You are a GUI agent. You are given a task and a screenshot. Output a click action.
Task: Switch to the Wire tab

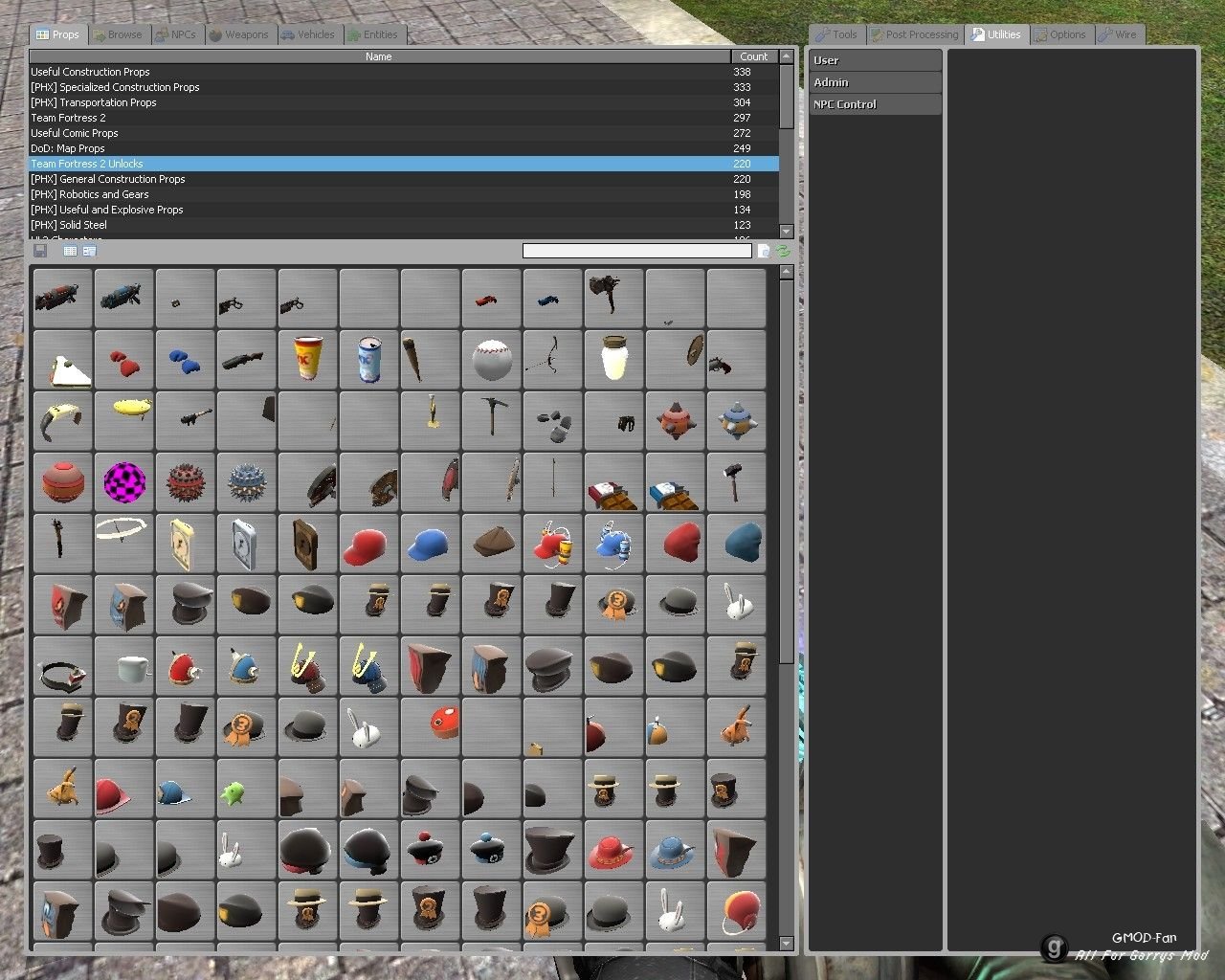coord(1119,34)
